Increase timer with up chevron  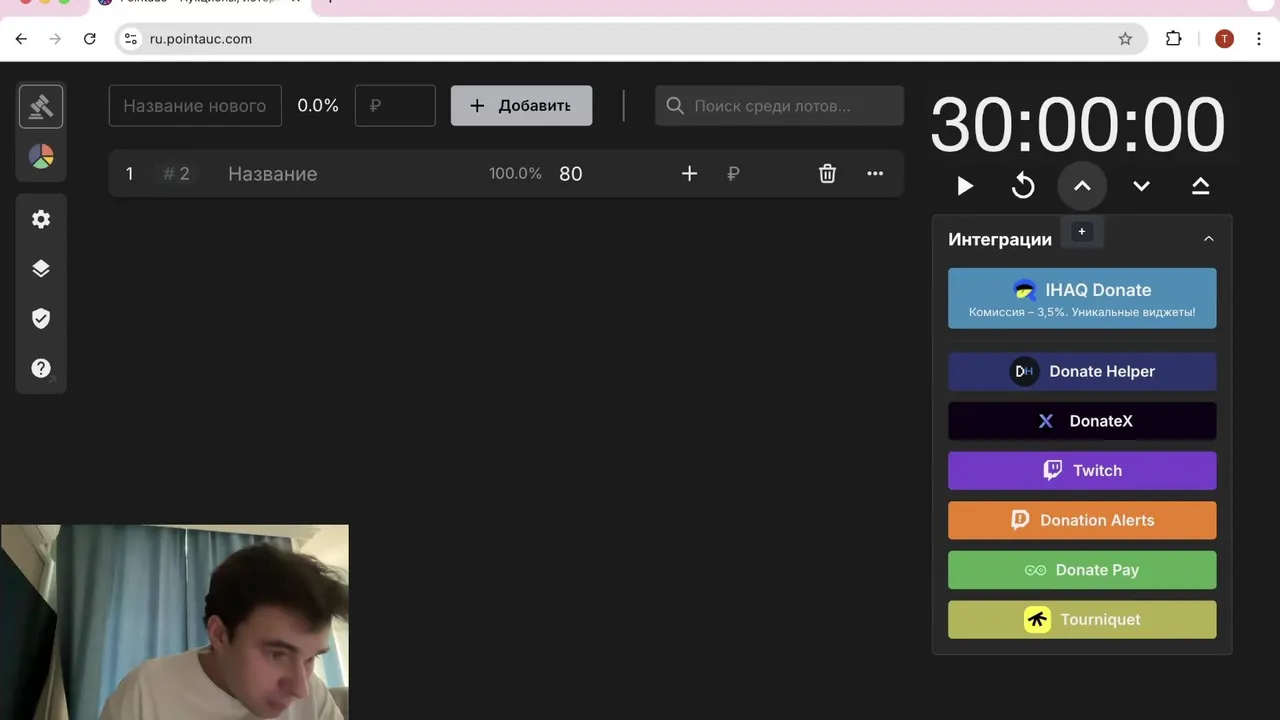(1082, 186)
